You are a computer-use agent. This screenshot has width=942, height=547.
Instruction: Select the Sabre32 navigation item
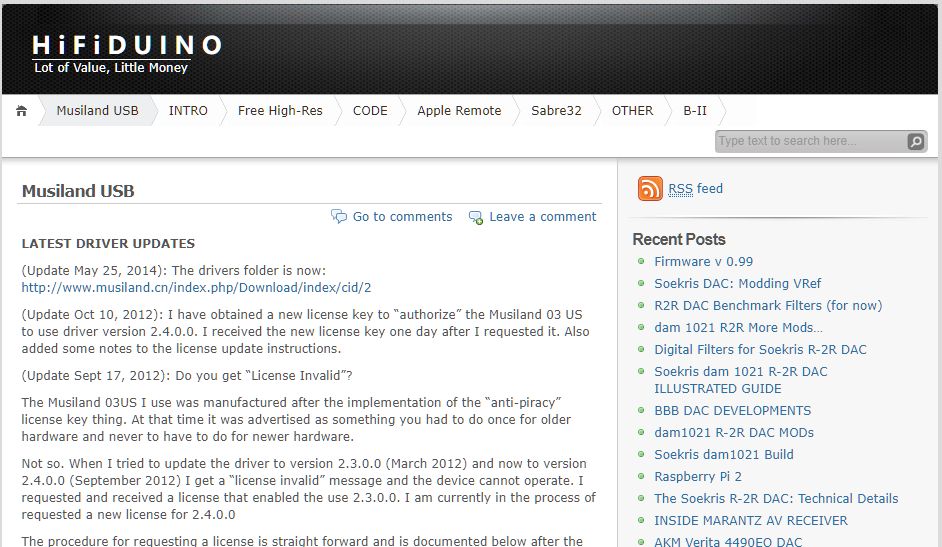556,111
